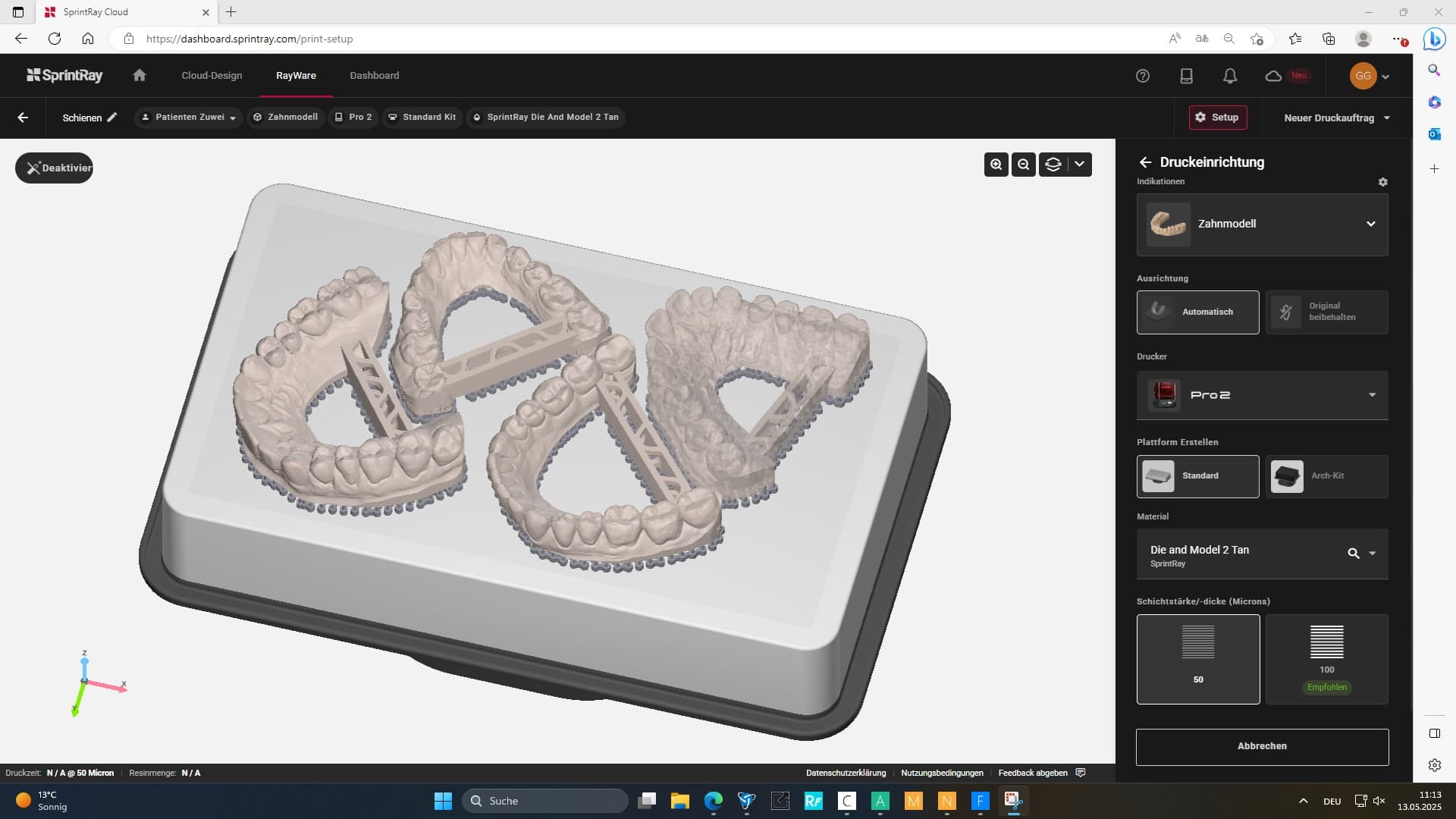Select Arch-Kit platform
The image size is (1456, 819).
point(1326,476)
